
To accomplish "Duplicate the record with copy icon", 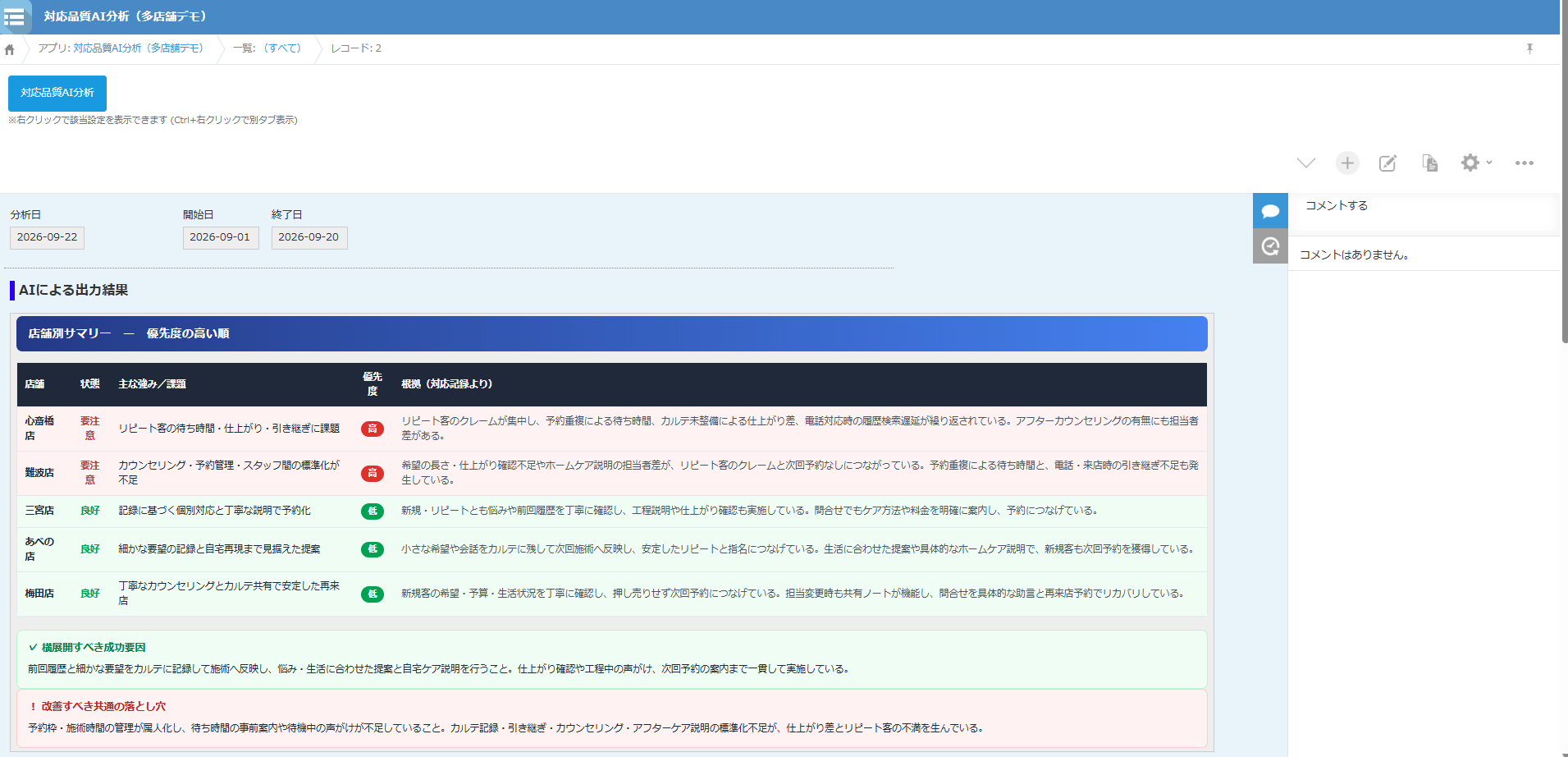I will [1429, 163].
